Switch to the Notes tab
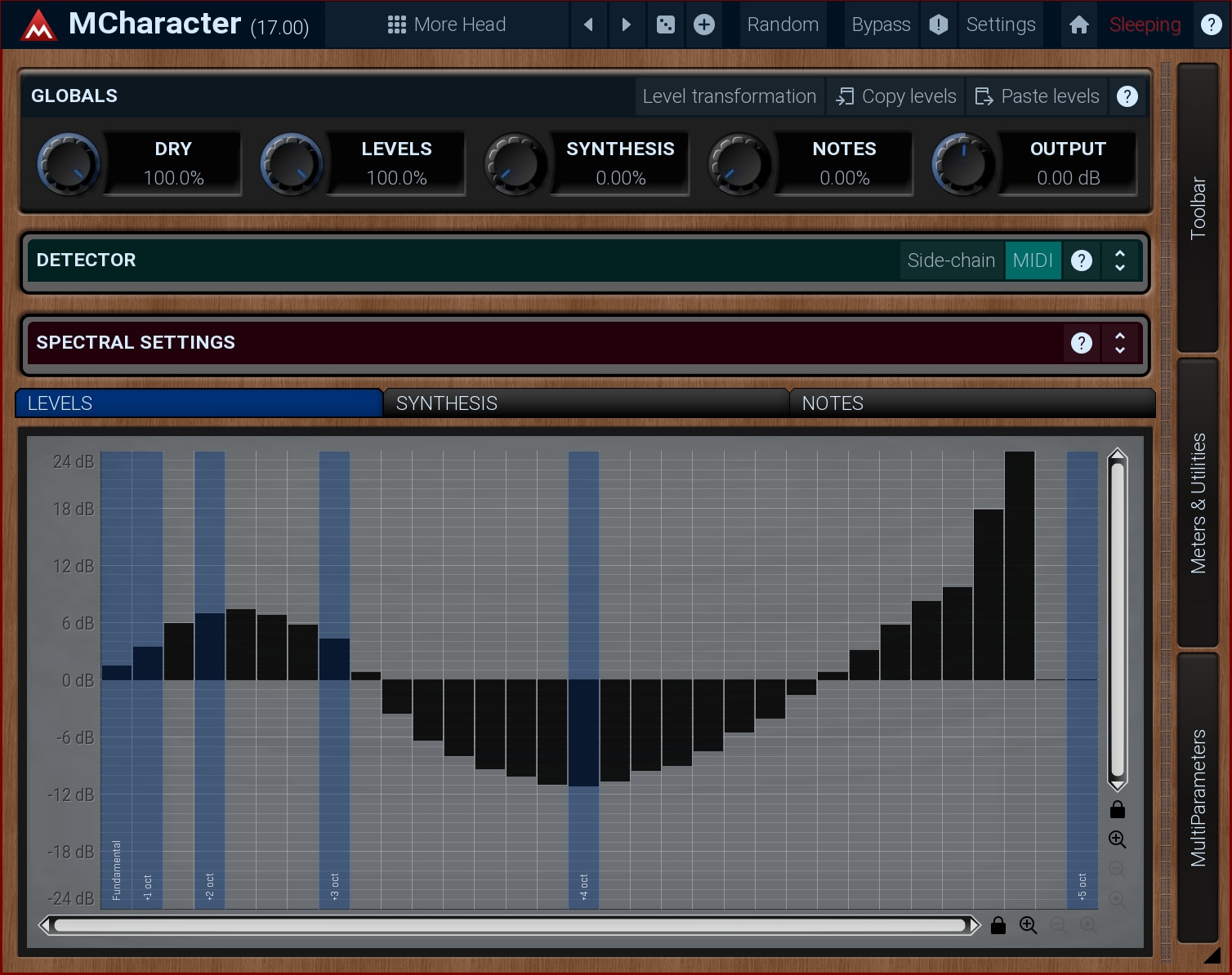Image resolution: width=1232 pixels, height=975 pixels. click(971, 403)
